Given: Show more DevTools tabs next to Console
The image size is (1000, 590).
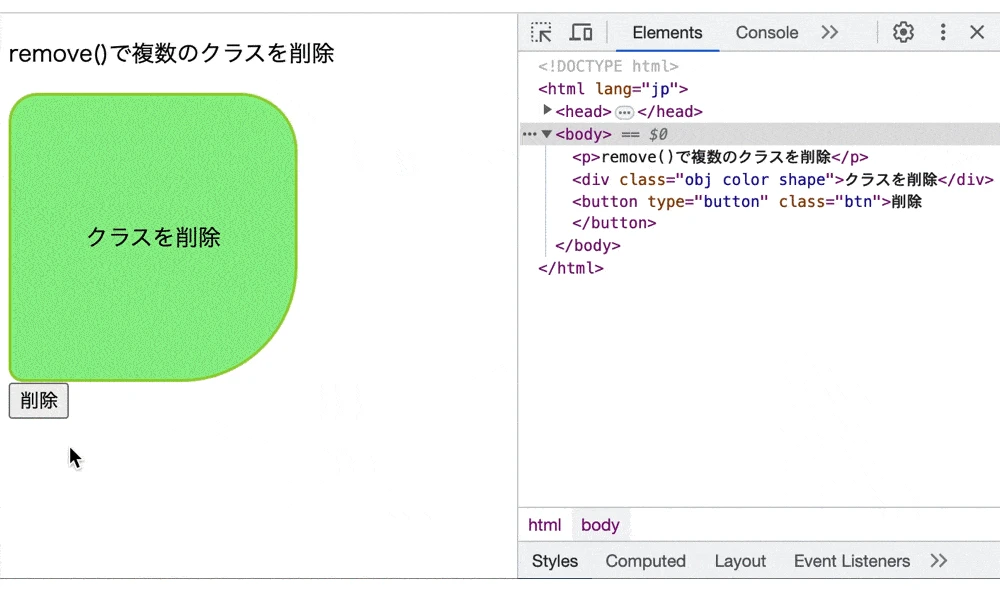Looking at the screenshot, I should (830, 32).
